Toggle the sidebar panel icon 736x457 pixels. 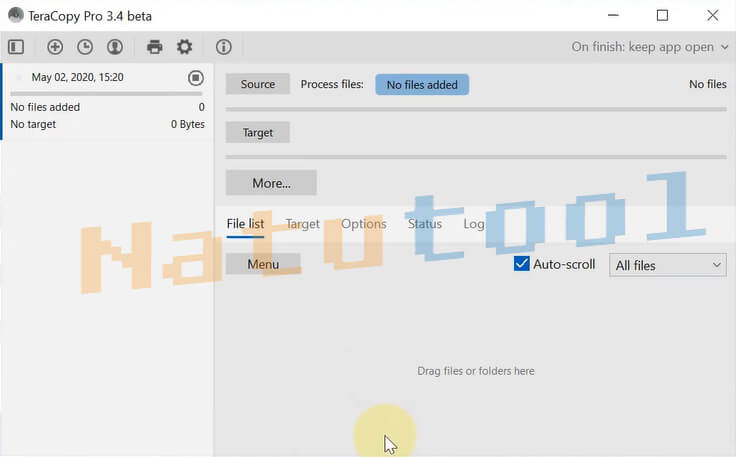pos(15,47)
